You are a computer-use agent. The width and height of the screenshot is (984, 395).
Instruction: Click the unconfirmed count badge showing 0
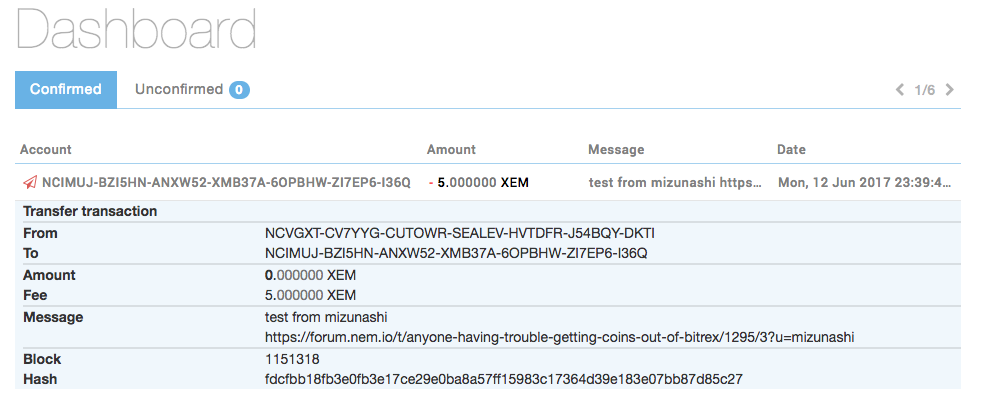coord(239,90)
